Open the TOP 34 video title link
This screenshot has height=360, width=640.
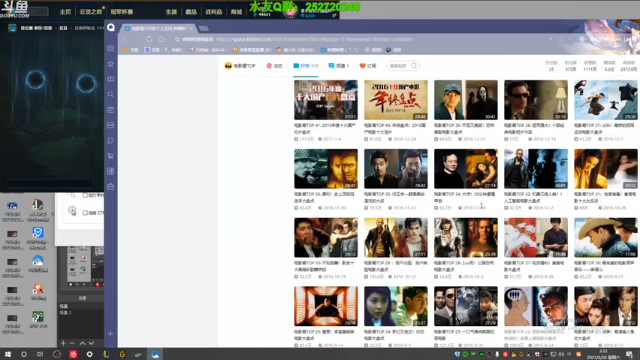[465, 198]
